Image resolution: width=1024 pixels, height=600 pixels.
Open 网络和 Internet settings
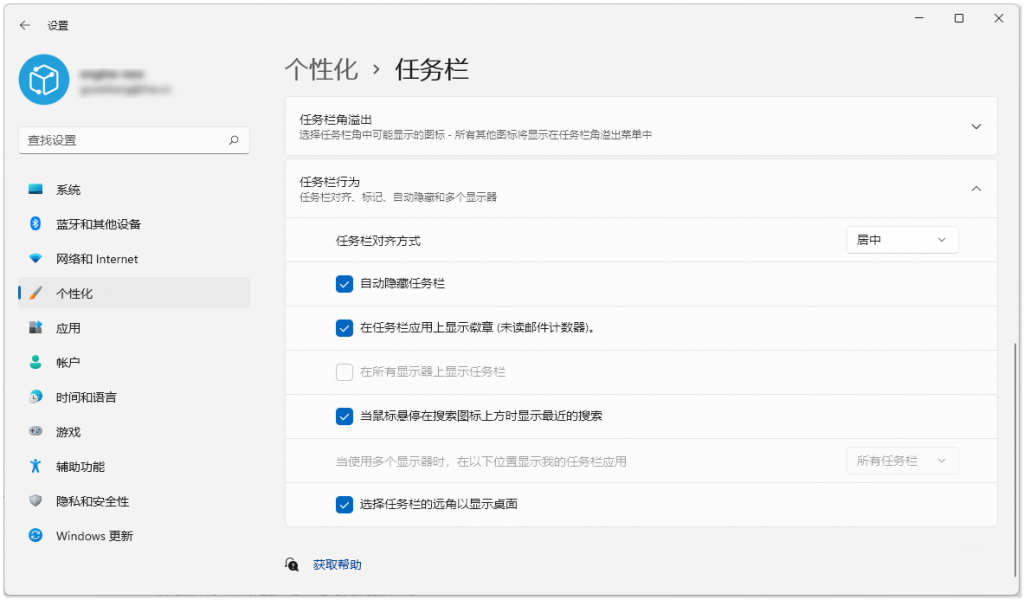tap(91, 259)
